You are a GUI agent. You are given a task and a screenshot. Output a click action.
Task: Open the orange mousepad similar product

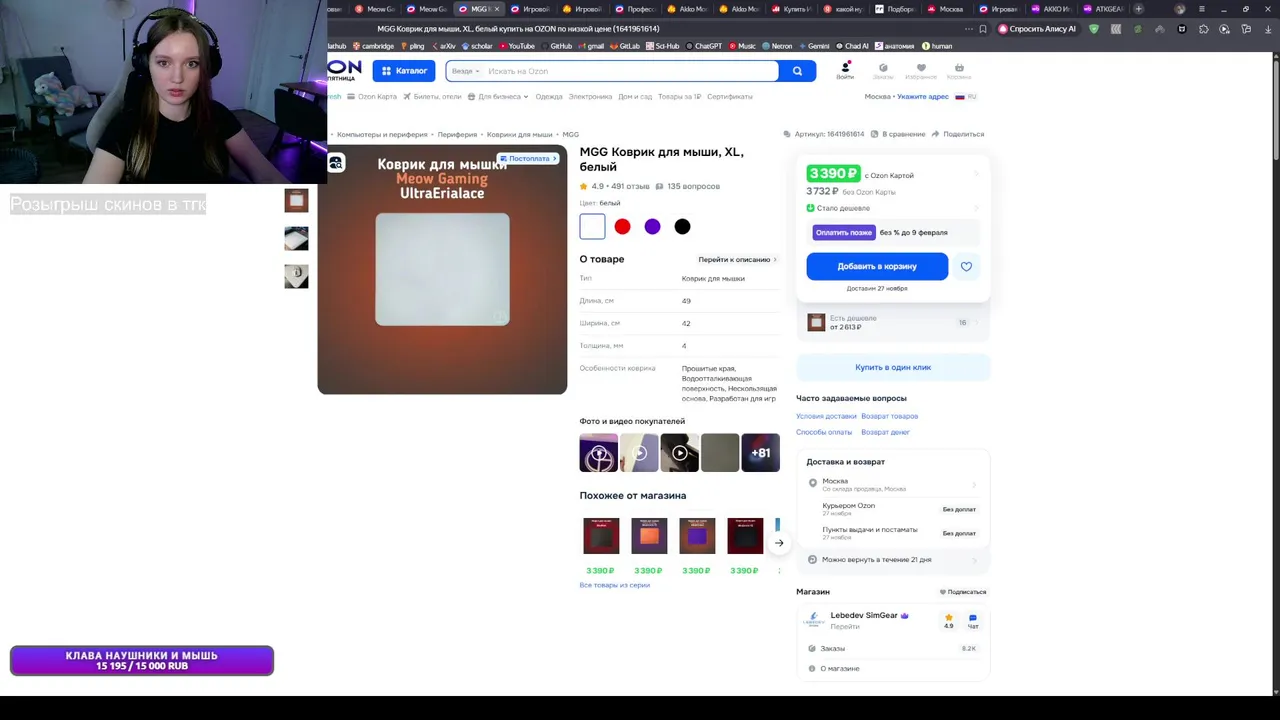point(649,536)
